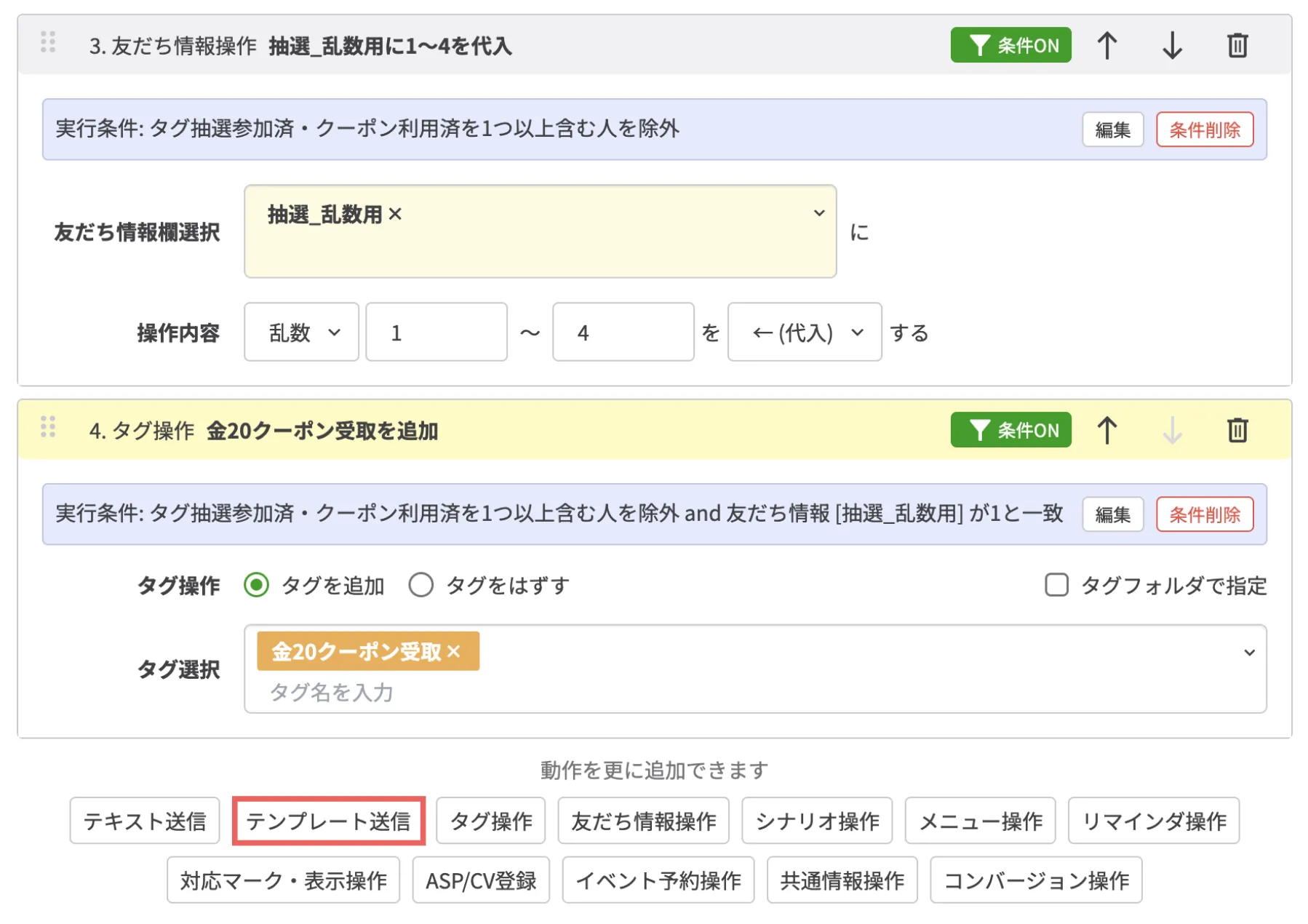Image resolution: width=1308 pixels, height=924 pixels.
Task: Select the タグを追加 radio button
Action: coord(256,585)
